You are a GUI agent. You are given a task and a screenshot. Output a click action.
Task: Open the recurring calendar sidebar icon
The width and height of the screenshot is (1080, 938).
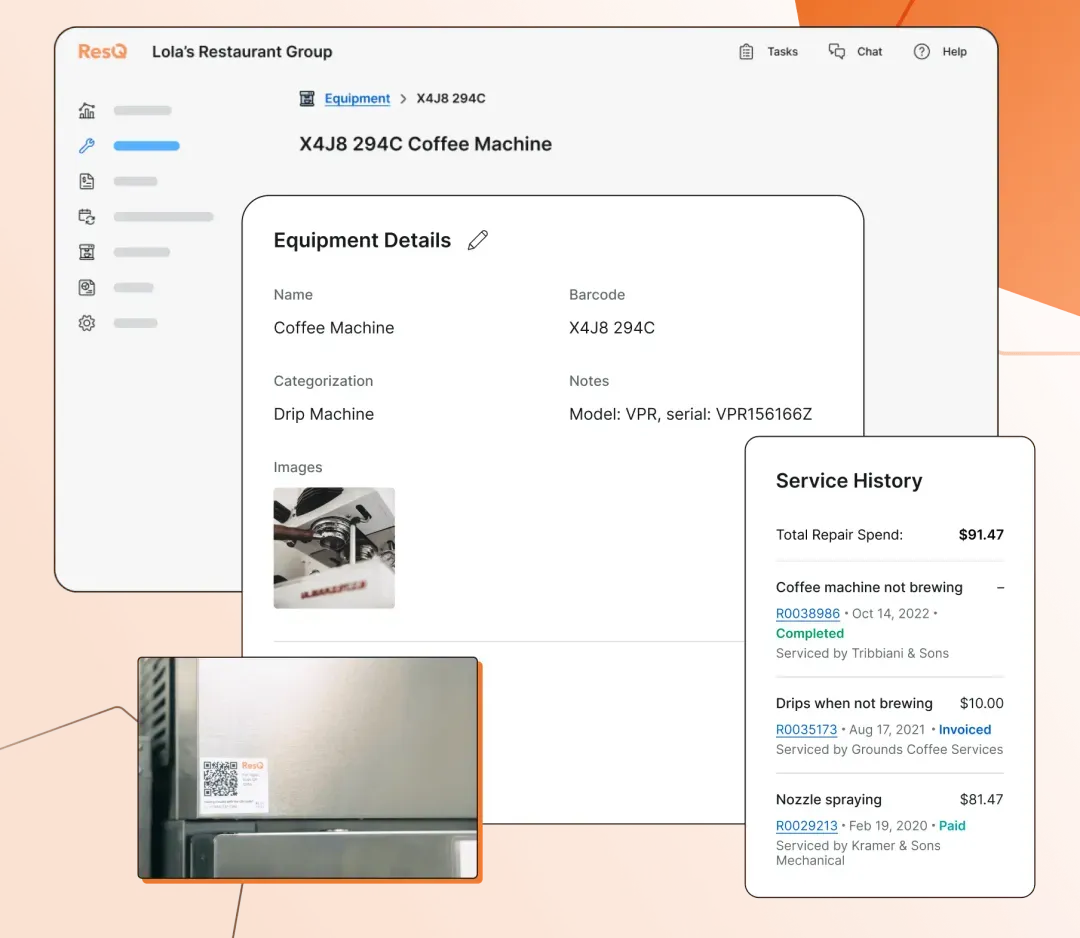[x=87, y=217]
